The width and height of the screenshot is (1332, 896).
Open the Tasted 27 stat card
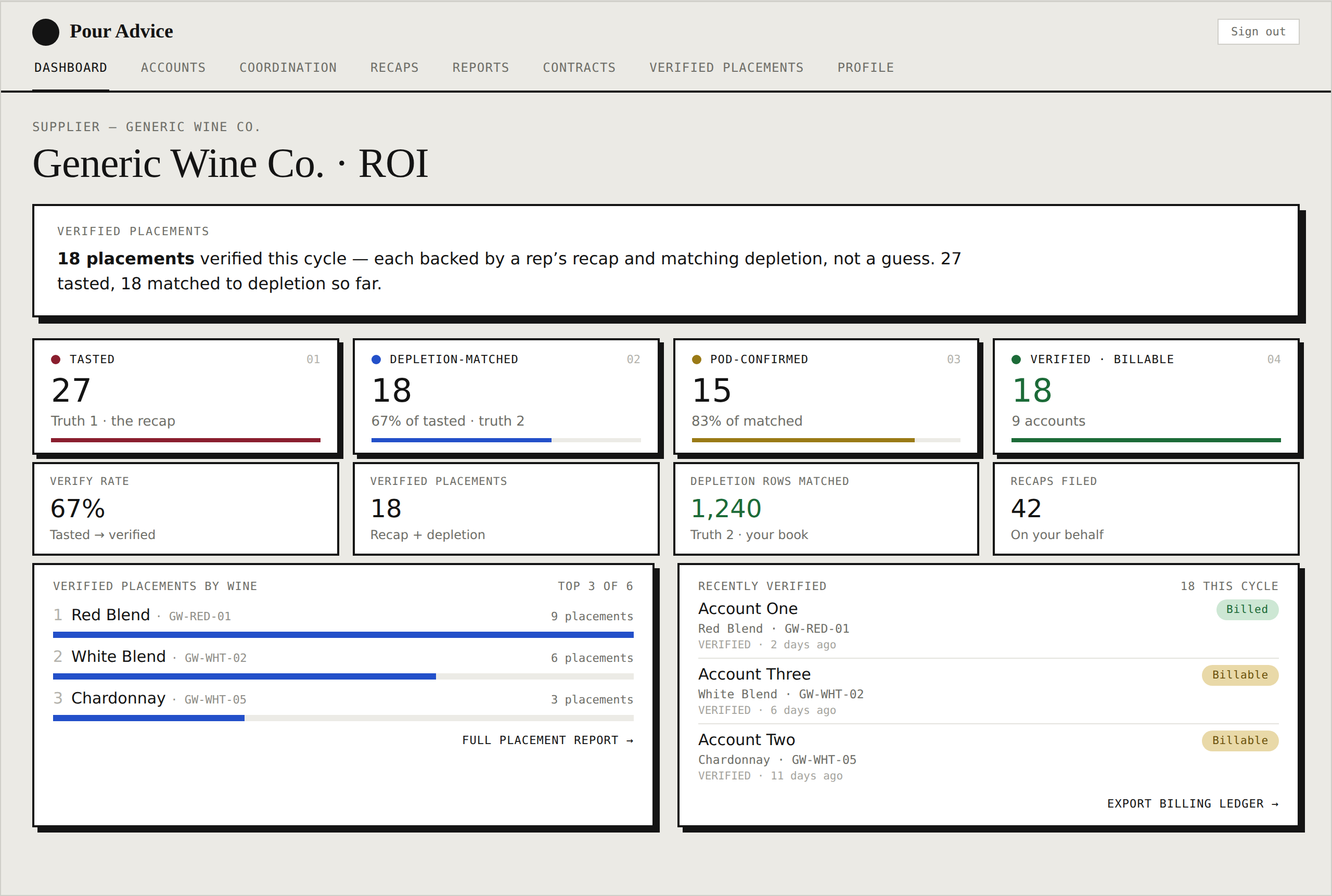186,396
